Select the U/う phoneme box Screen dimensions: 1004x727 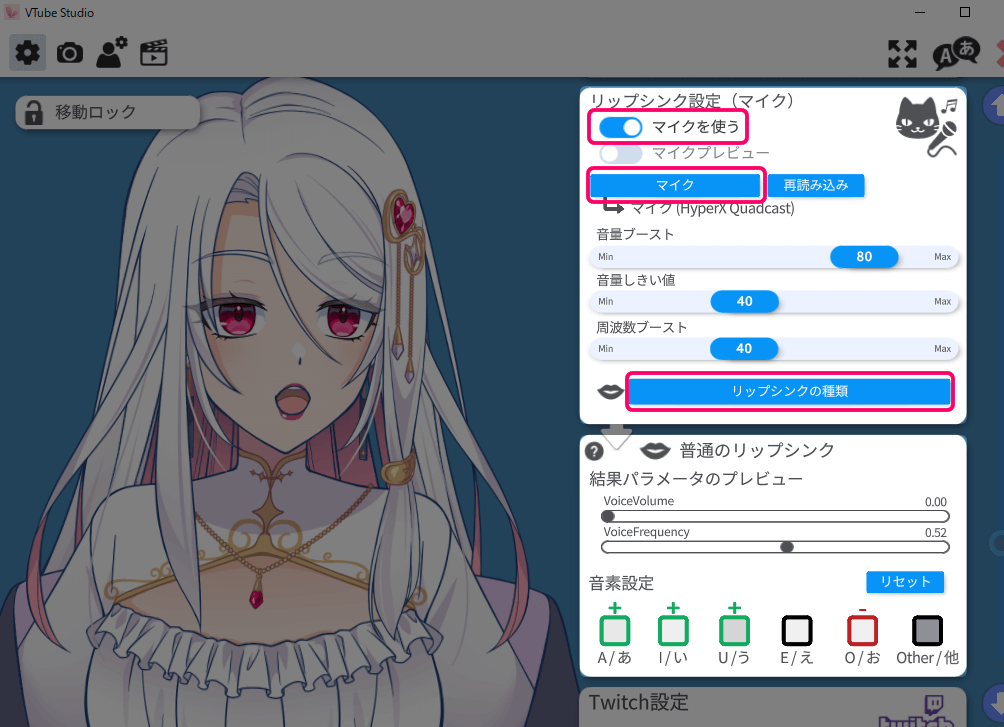coord(734,630)
